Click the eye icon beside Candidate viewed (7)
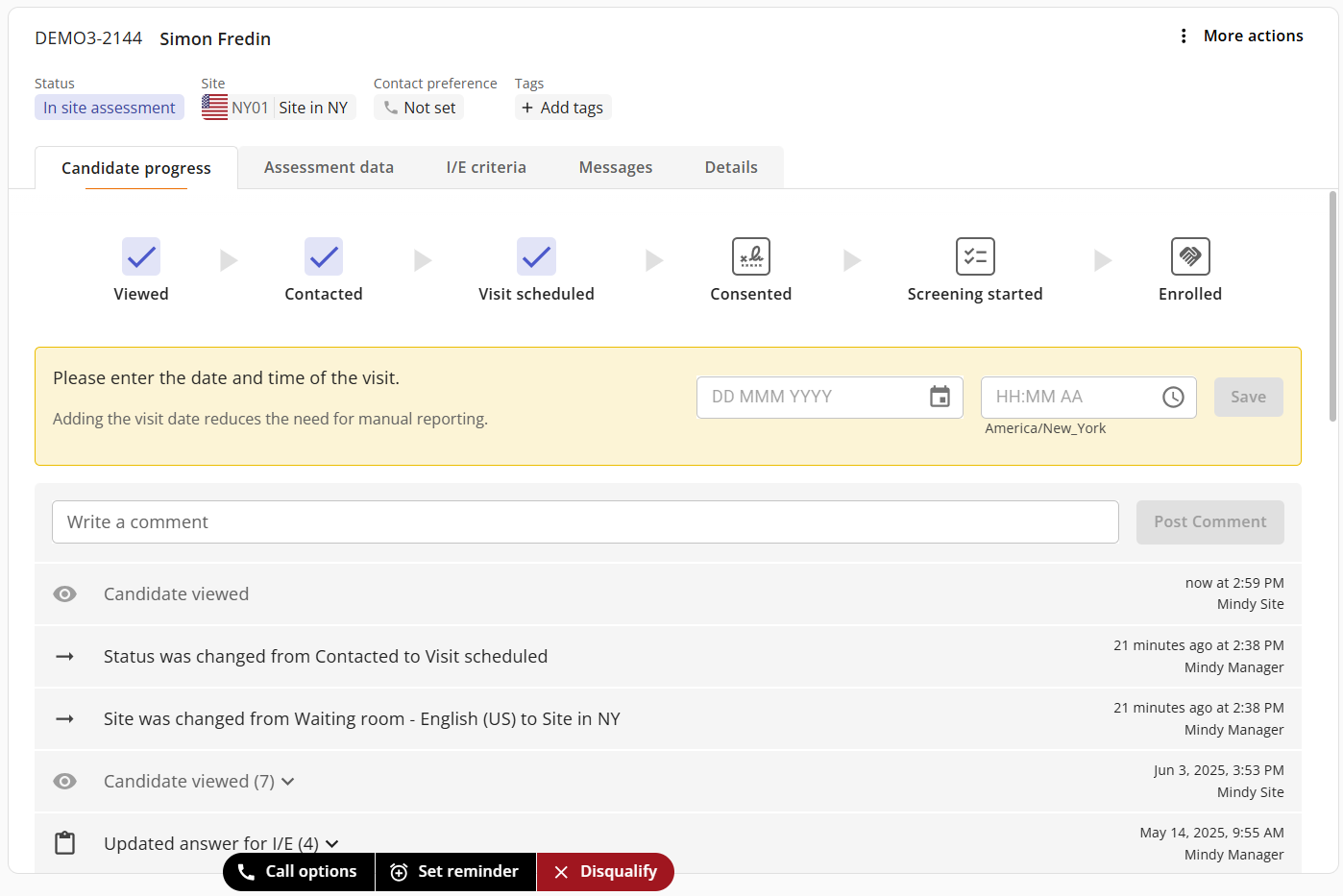 coord(64,781)
